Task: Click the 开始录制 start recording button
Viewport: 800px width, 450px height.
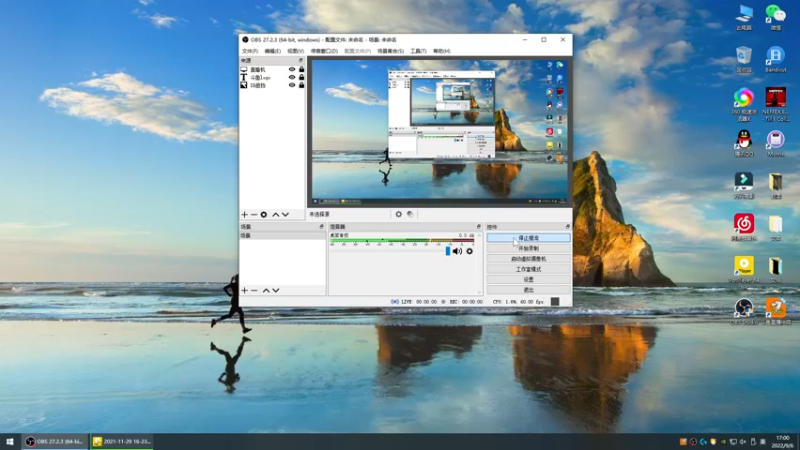Action: pos(529,248)
